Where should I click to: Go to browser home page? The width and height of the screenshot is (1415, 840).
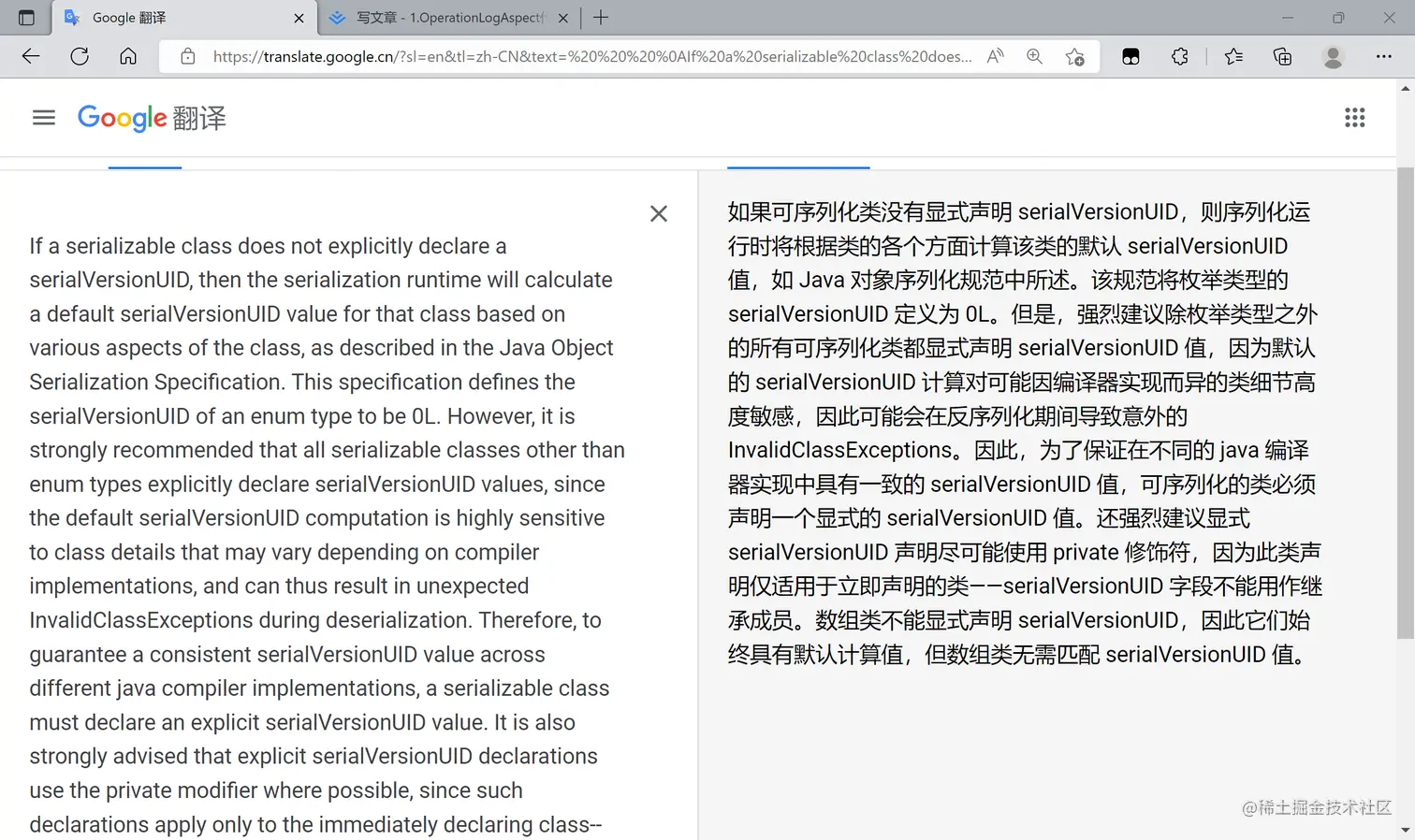[x=128, y=56]
